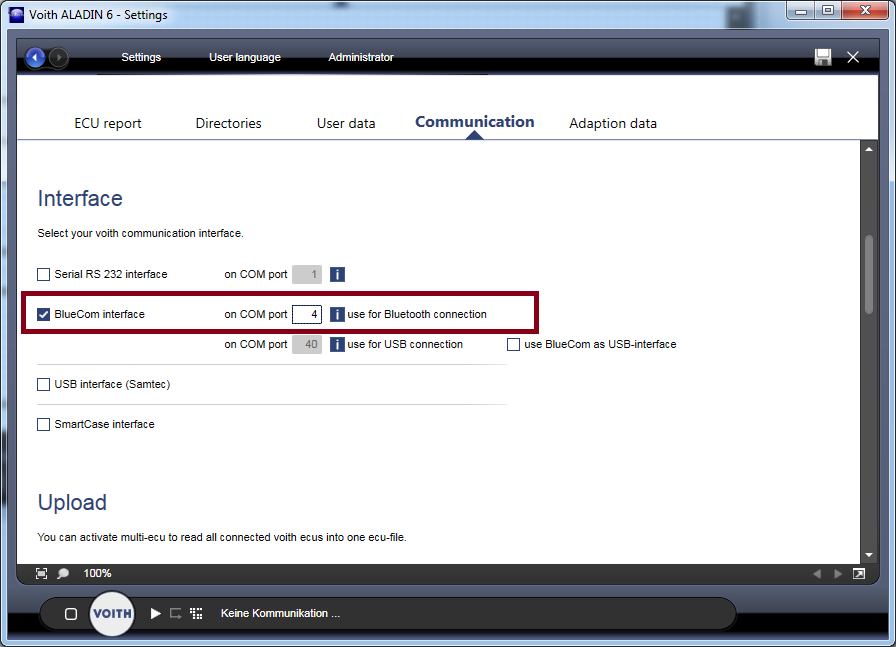Click the Serial RS 232 COM port field
896x647 pixels.
click(307, 274)
